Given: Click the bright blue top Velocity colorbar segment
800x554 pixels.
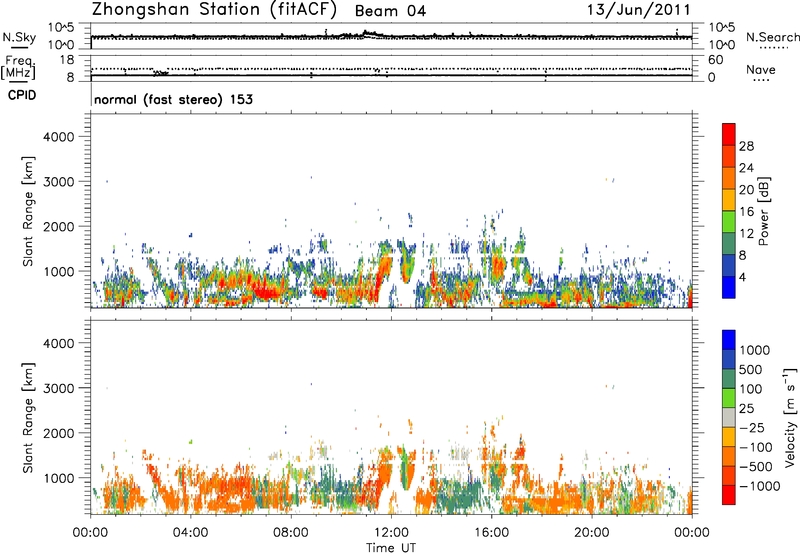Looking at the screenshot, I should [729, 340].
